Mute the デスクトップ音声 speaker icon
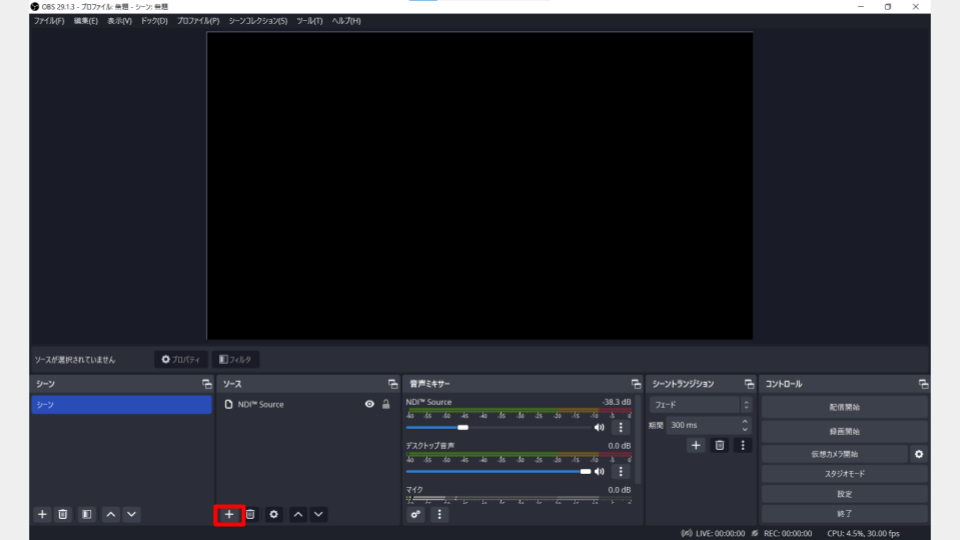Image resolution: width=960 pixels, height=540 pixels. [599, 471]
